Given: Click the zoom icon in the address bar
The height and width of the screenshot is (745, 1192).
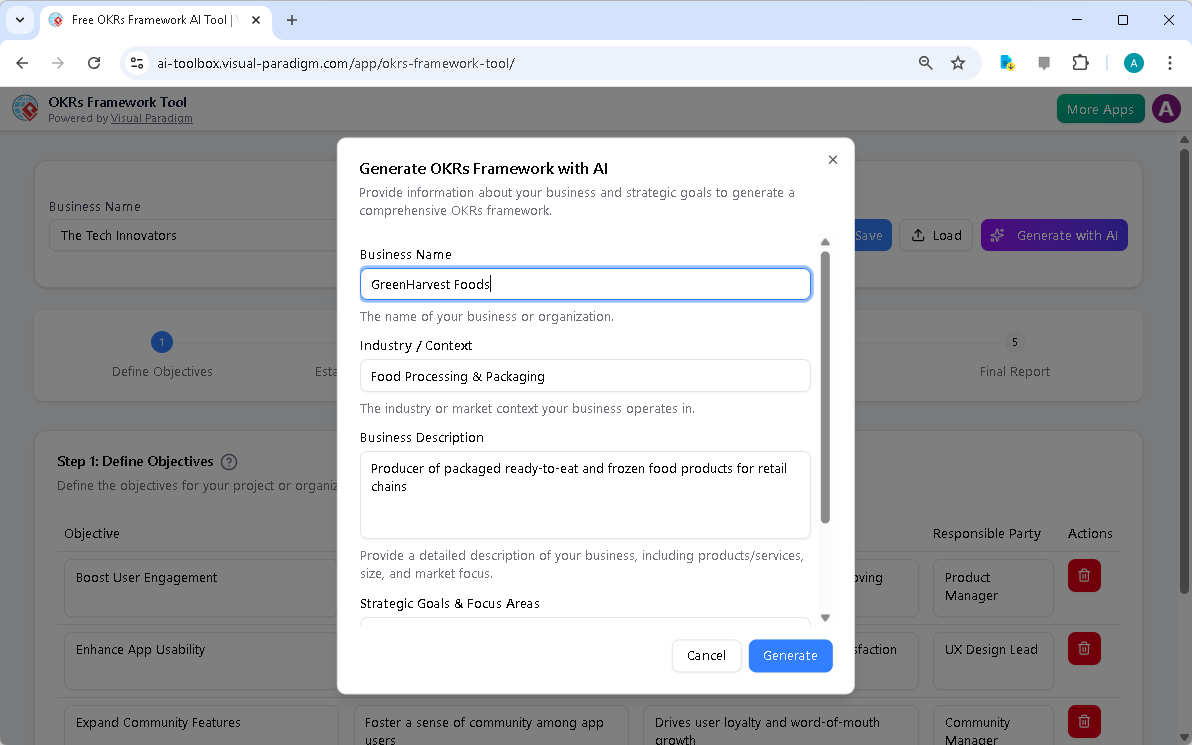Looking at the screenshot, I should 925,62.
